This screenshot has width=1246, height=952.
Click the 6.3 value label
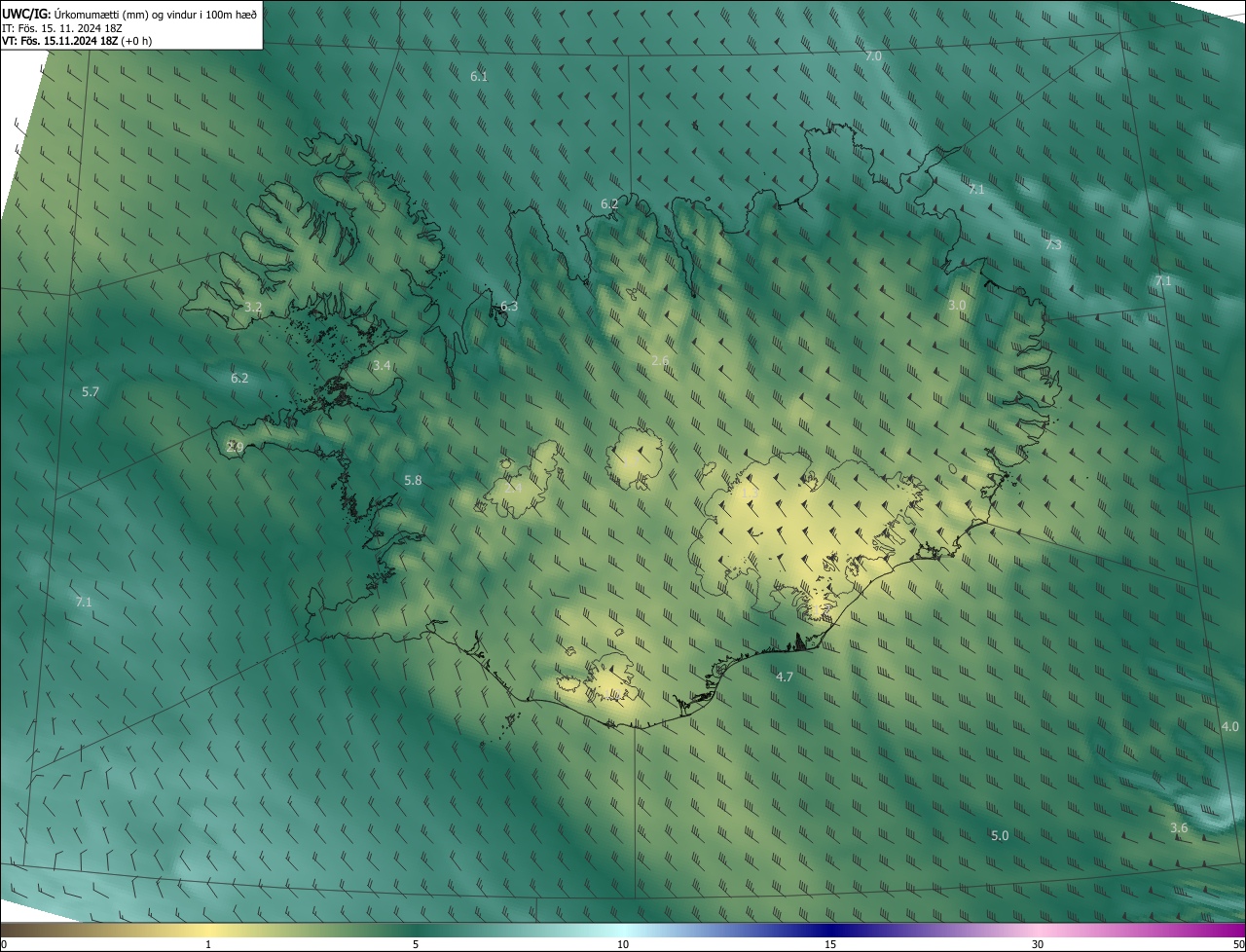509,307
